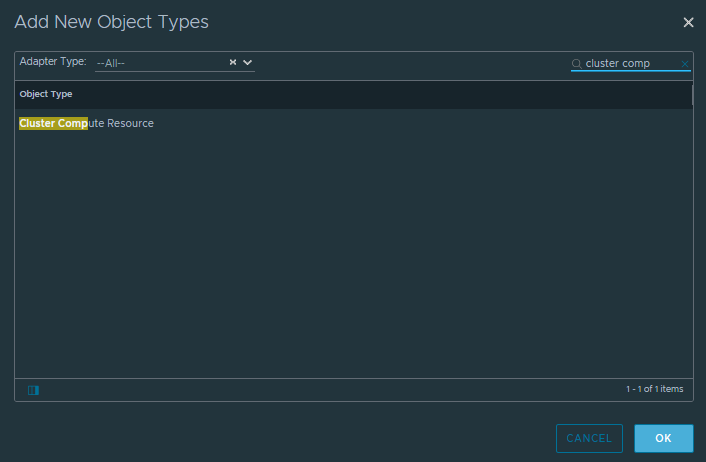
Task: Click the word Resource in the result row
Action: 130,123
